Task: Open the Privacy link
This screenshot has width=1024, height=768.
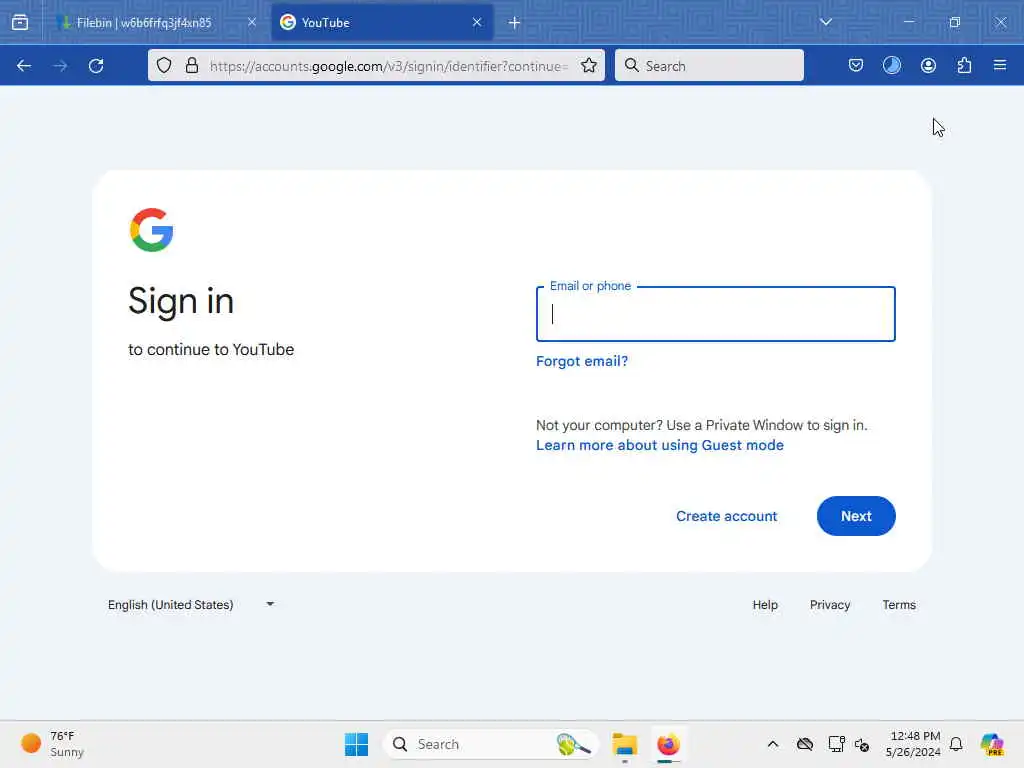Action: (x=829, y=605)
